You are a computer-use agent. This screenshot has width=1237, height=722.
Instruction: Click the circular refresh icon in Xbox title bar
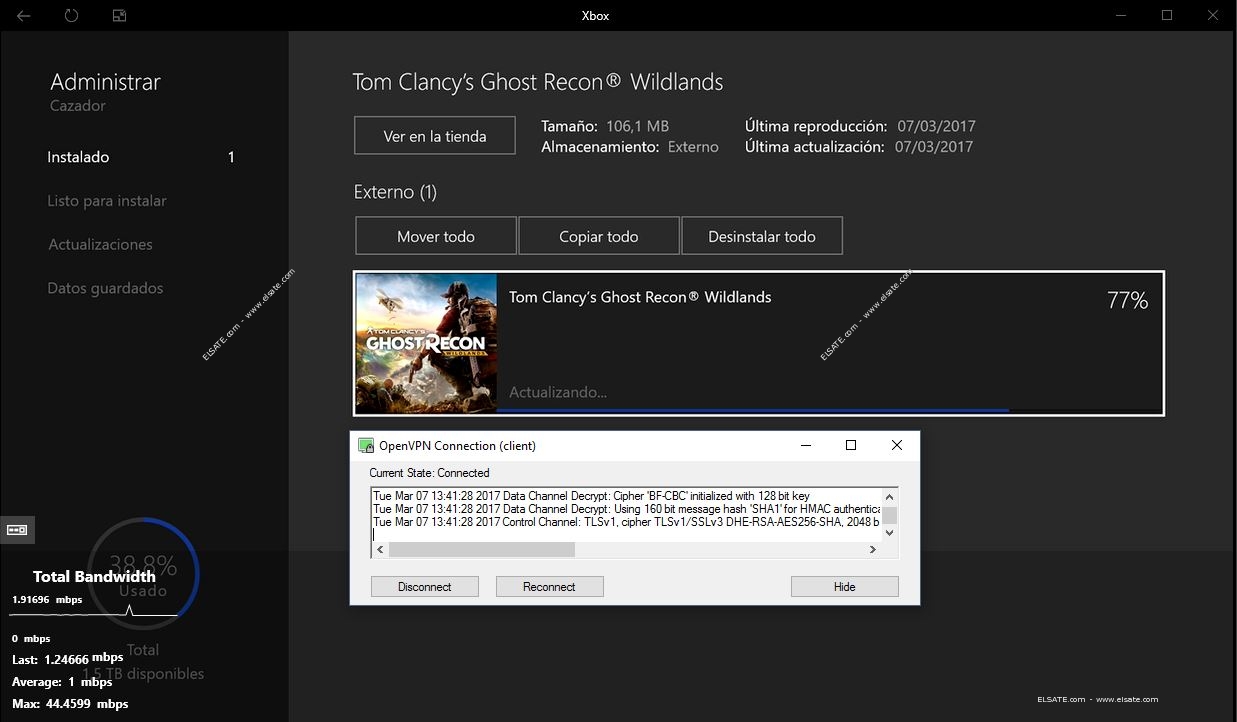coord(71,16)
